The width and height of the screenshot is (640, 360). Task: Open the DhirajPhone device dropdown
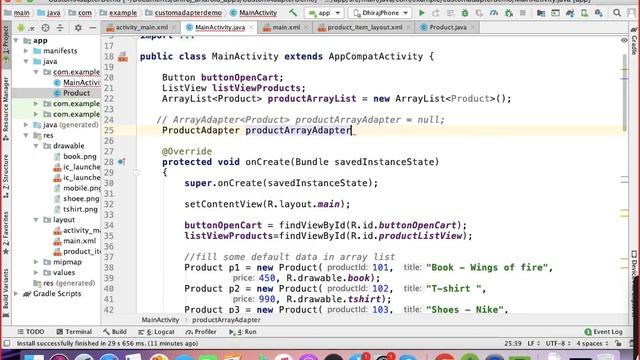(x=380, y=13)
